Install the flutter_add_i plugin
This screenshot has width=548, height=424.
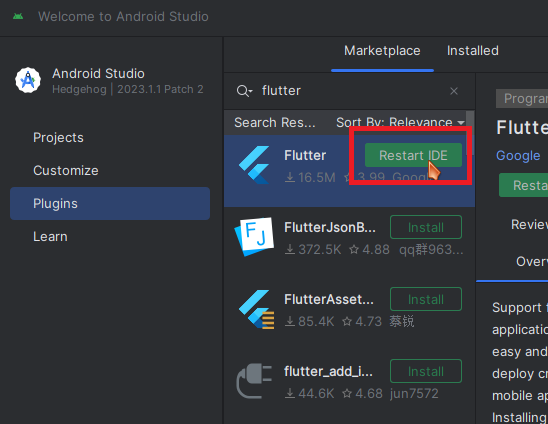click(426, 371)
